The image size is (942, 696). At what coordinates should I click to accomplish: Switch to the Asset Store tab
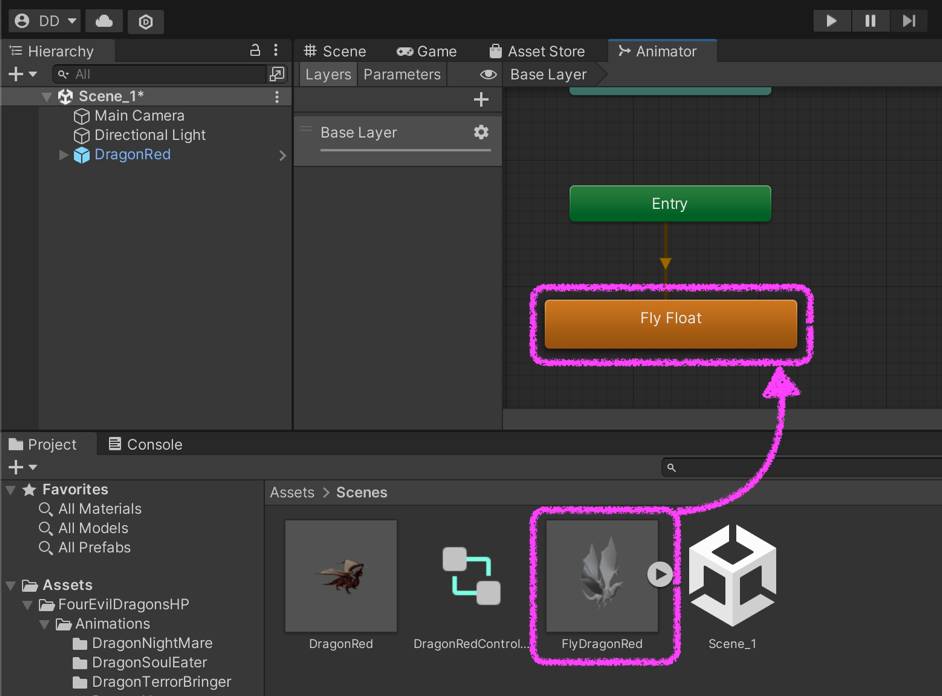[537, 51]
